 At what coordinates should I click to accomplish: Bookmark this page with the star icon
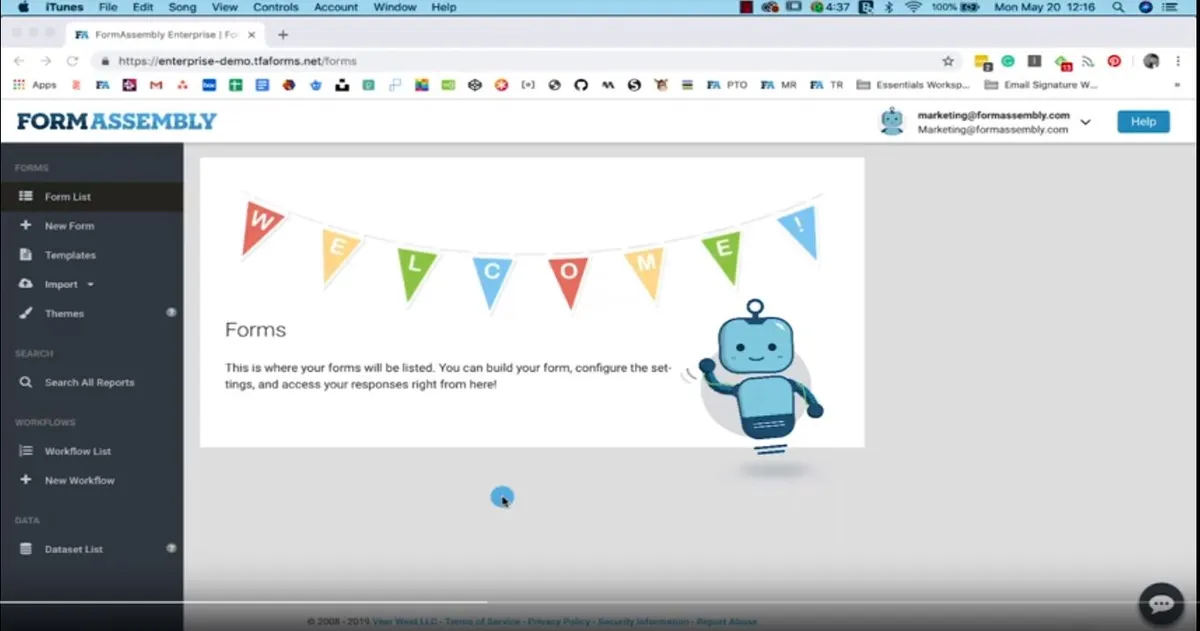(x=948, y=61)
